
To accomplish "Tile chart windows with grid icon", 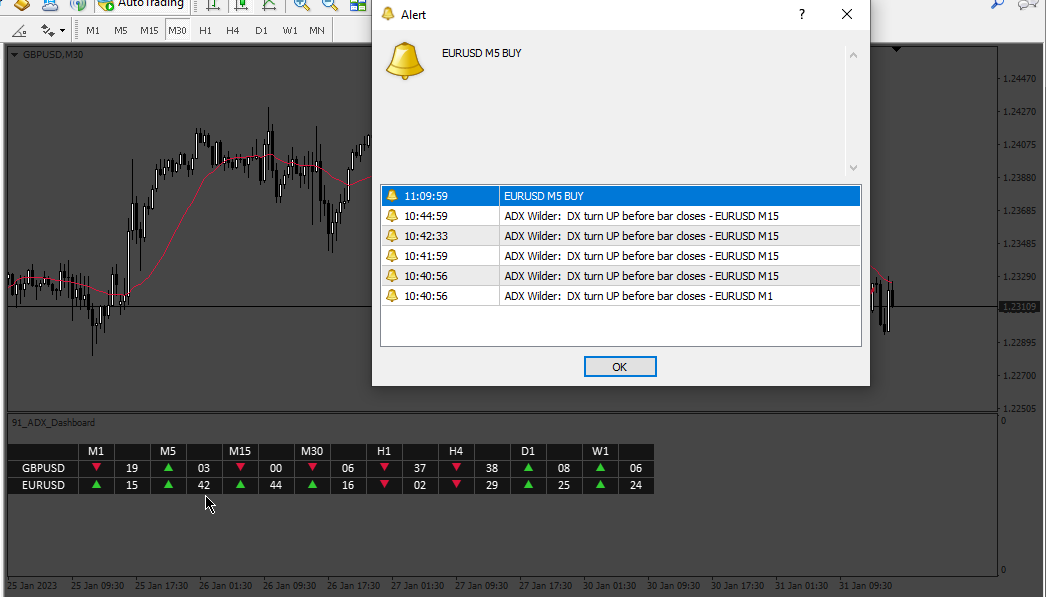I will coord(358,5).
